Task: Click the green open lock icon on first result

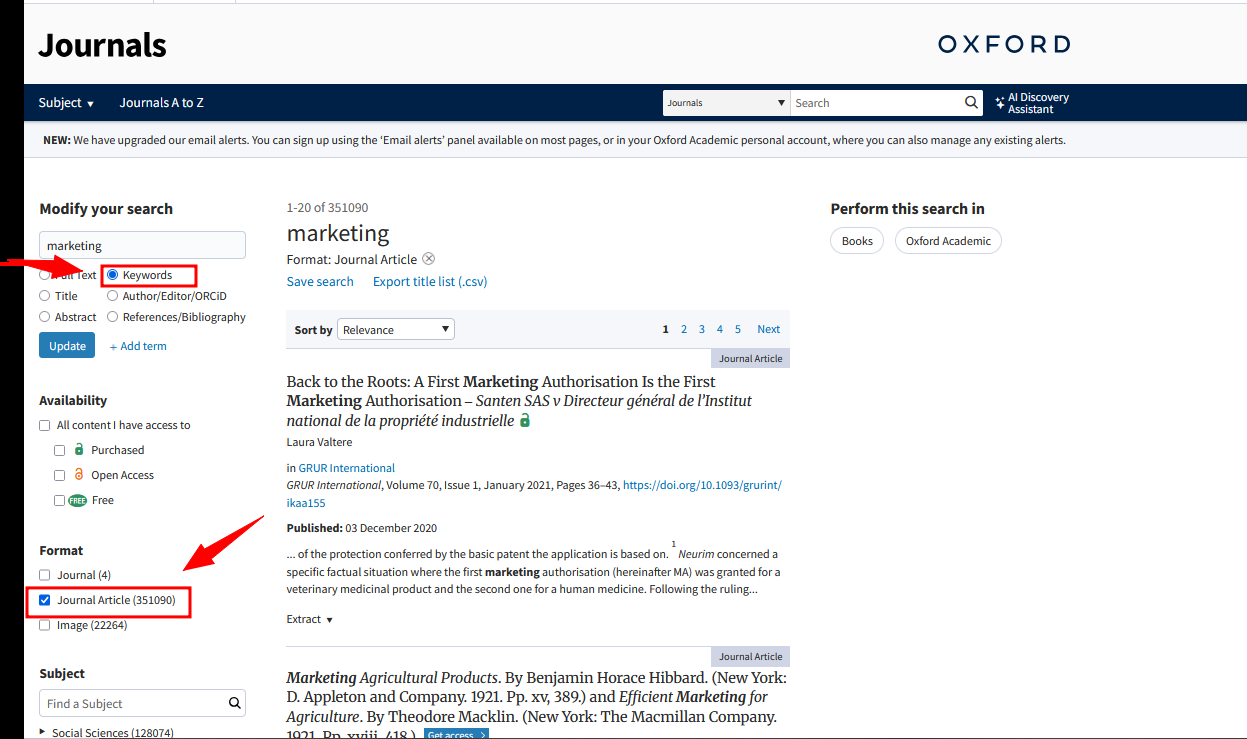Action: 525,421
